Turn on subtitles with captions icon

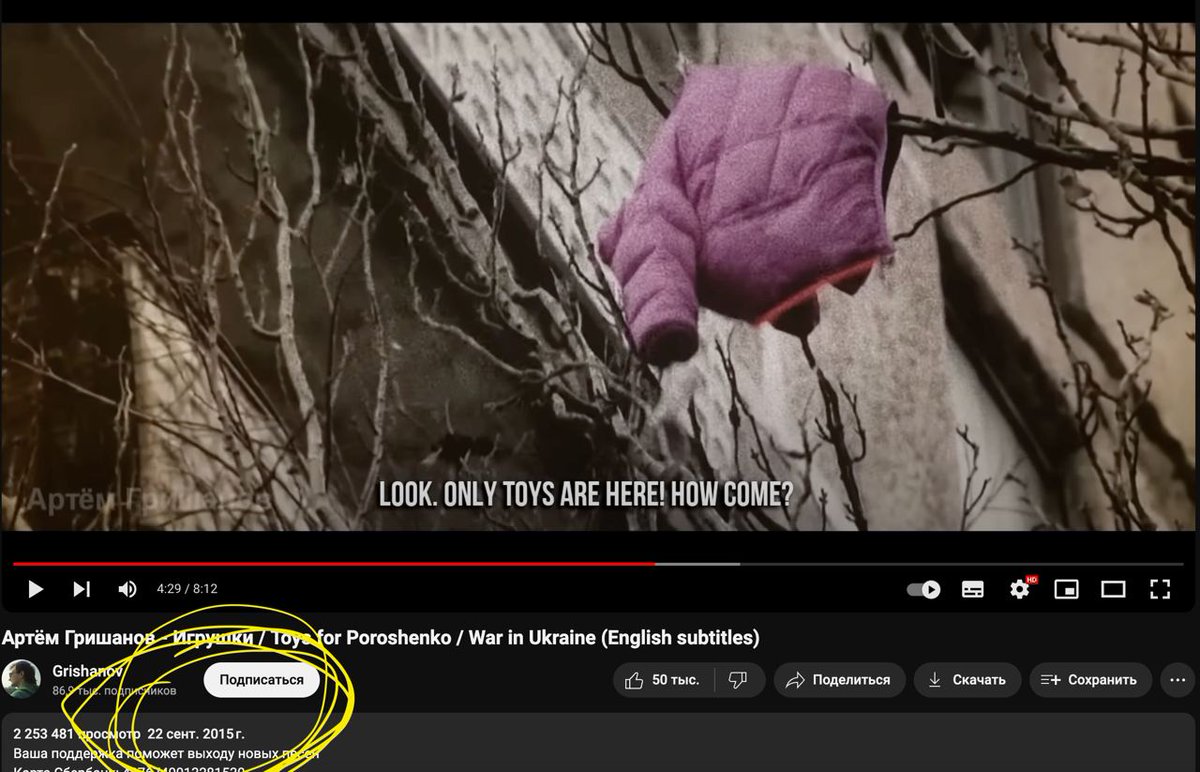(973, 589)
